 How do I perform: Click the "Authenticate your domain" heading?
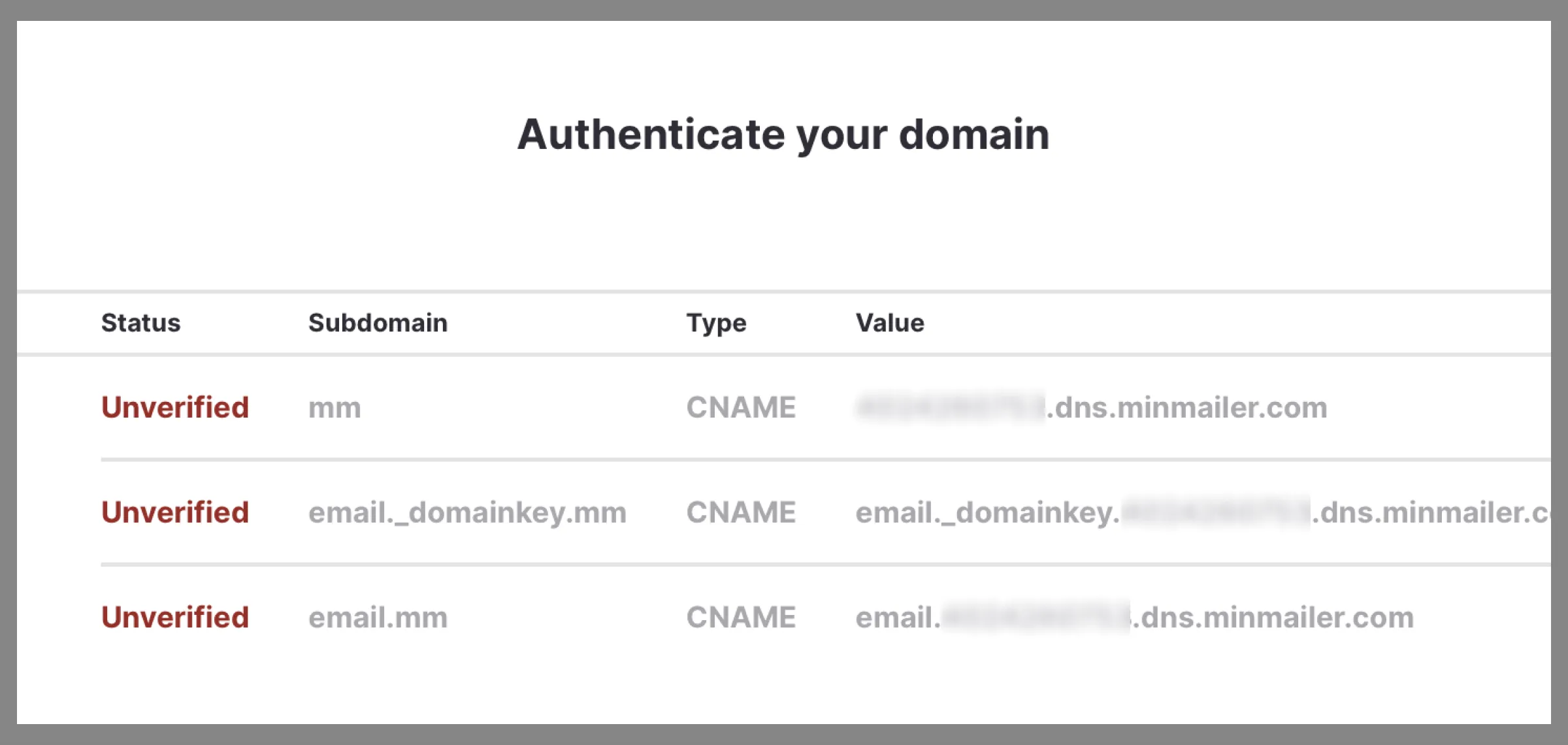point(784,134)
